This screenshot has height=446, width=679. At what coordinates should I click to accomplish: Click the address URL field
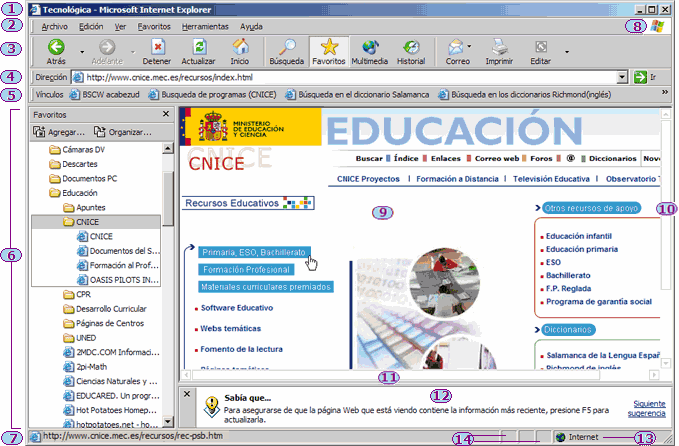pos(344,78)
